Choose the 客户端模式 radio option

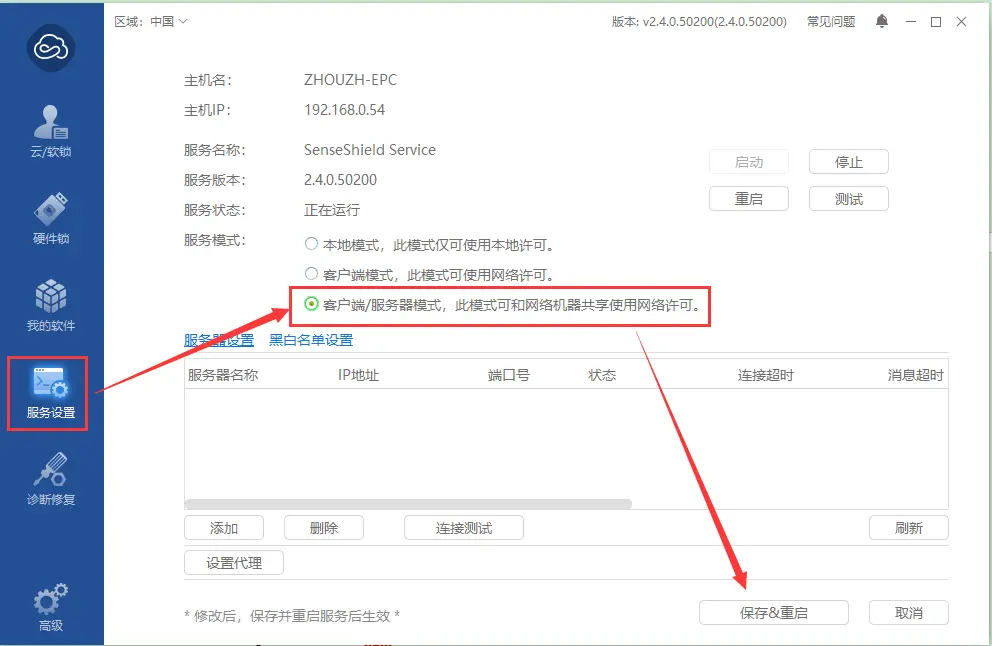click(311, 274)
